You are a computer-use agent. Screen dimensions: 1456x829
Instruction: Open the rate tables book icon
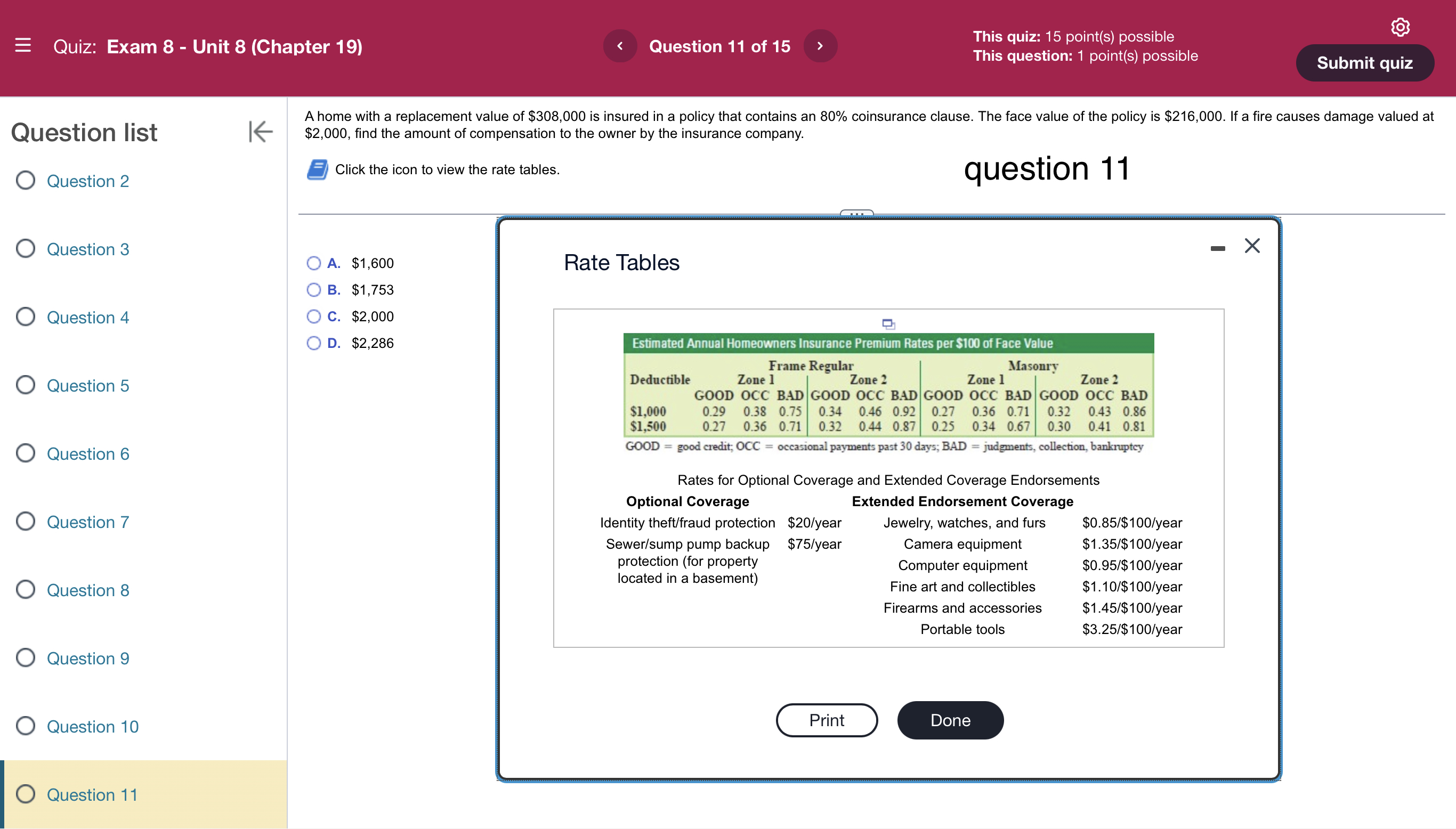pyautogui.click(x=317, y=169)
